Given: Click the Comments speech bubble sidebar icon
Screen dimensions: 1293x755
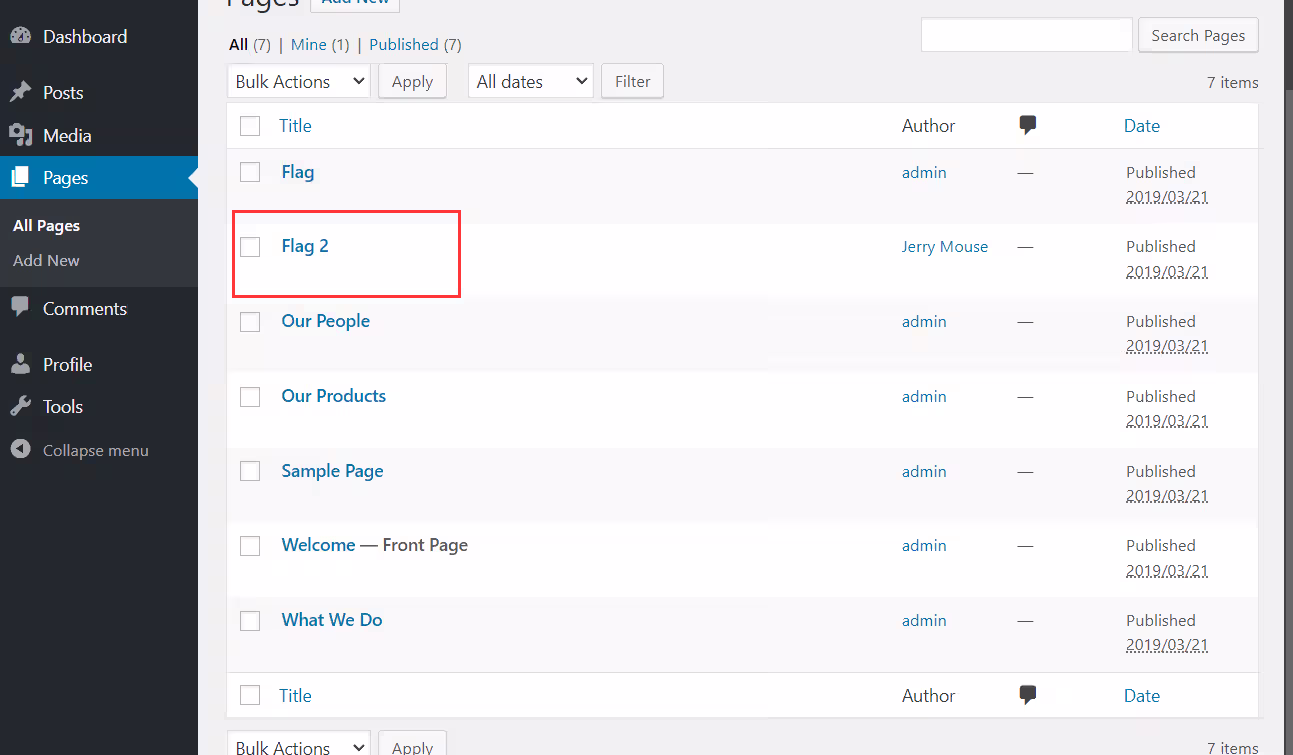Looking at the screenshot, I should [20, 308].
